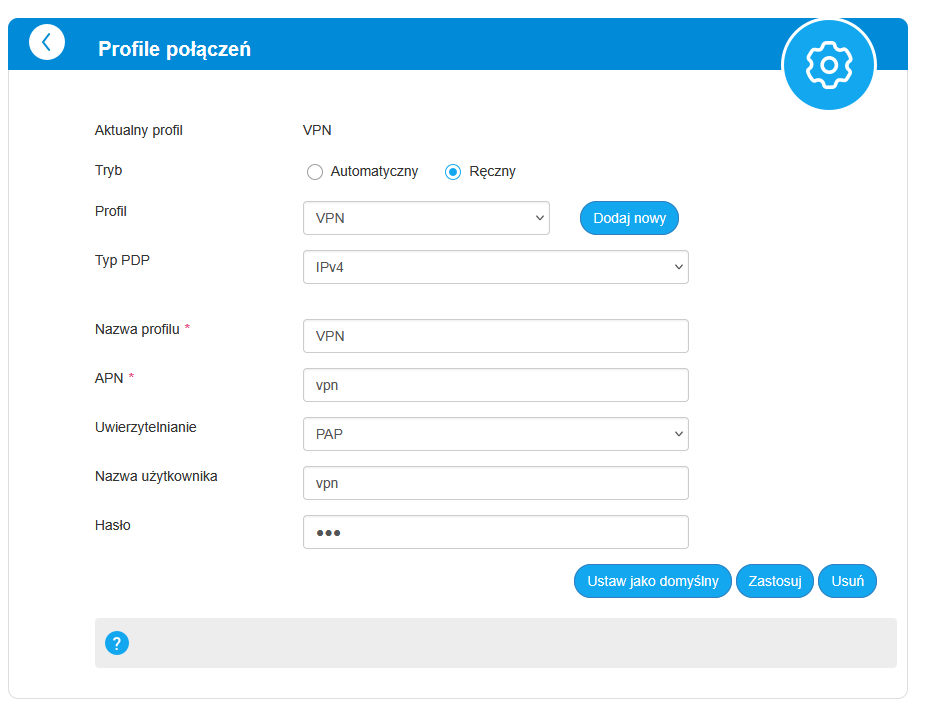Click the Zastosuj button
The image size is (932, 706).
click(775, 581)
